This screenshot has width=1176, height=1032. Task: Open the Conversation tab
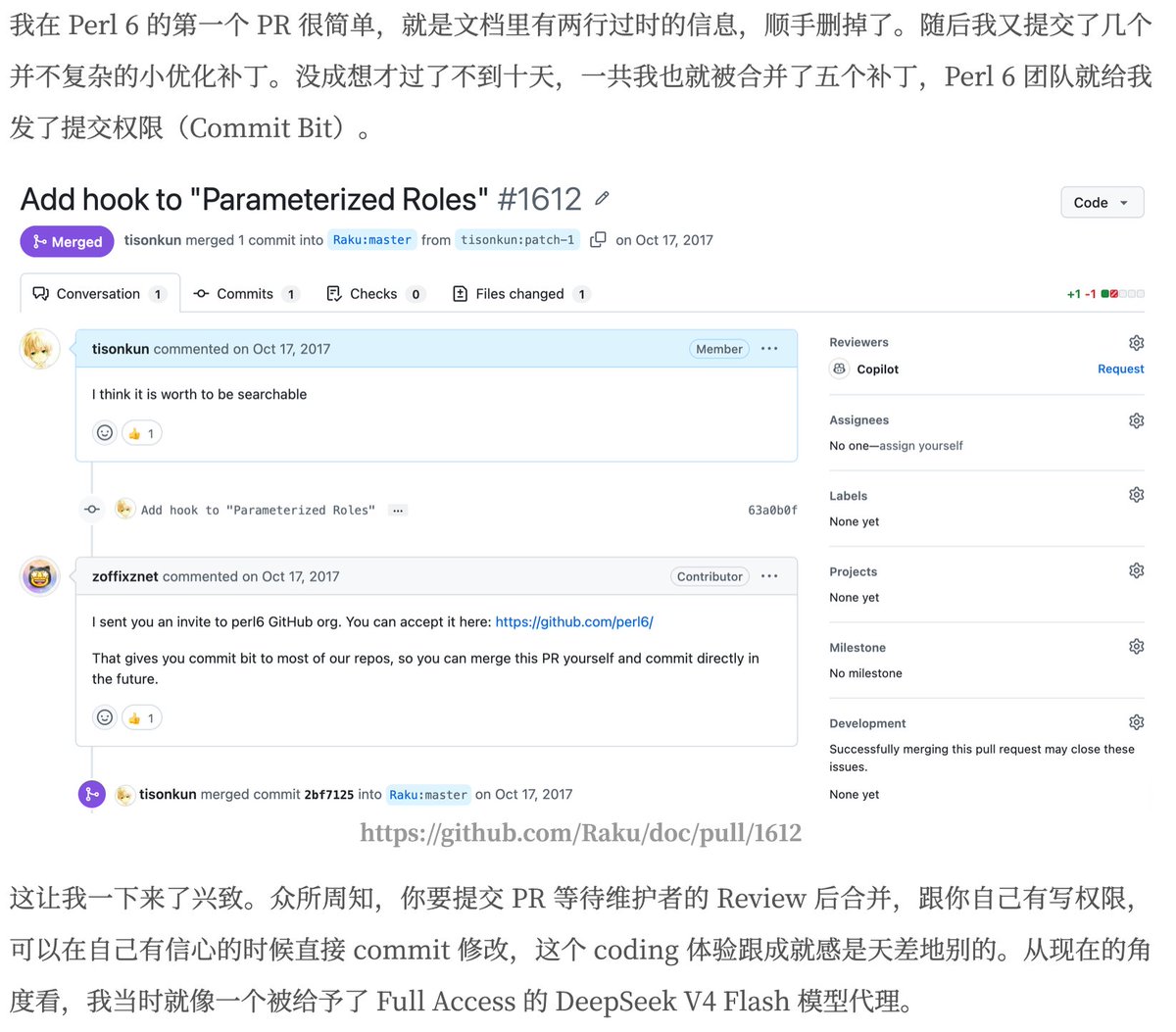(100, 293)
